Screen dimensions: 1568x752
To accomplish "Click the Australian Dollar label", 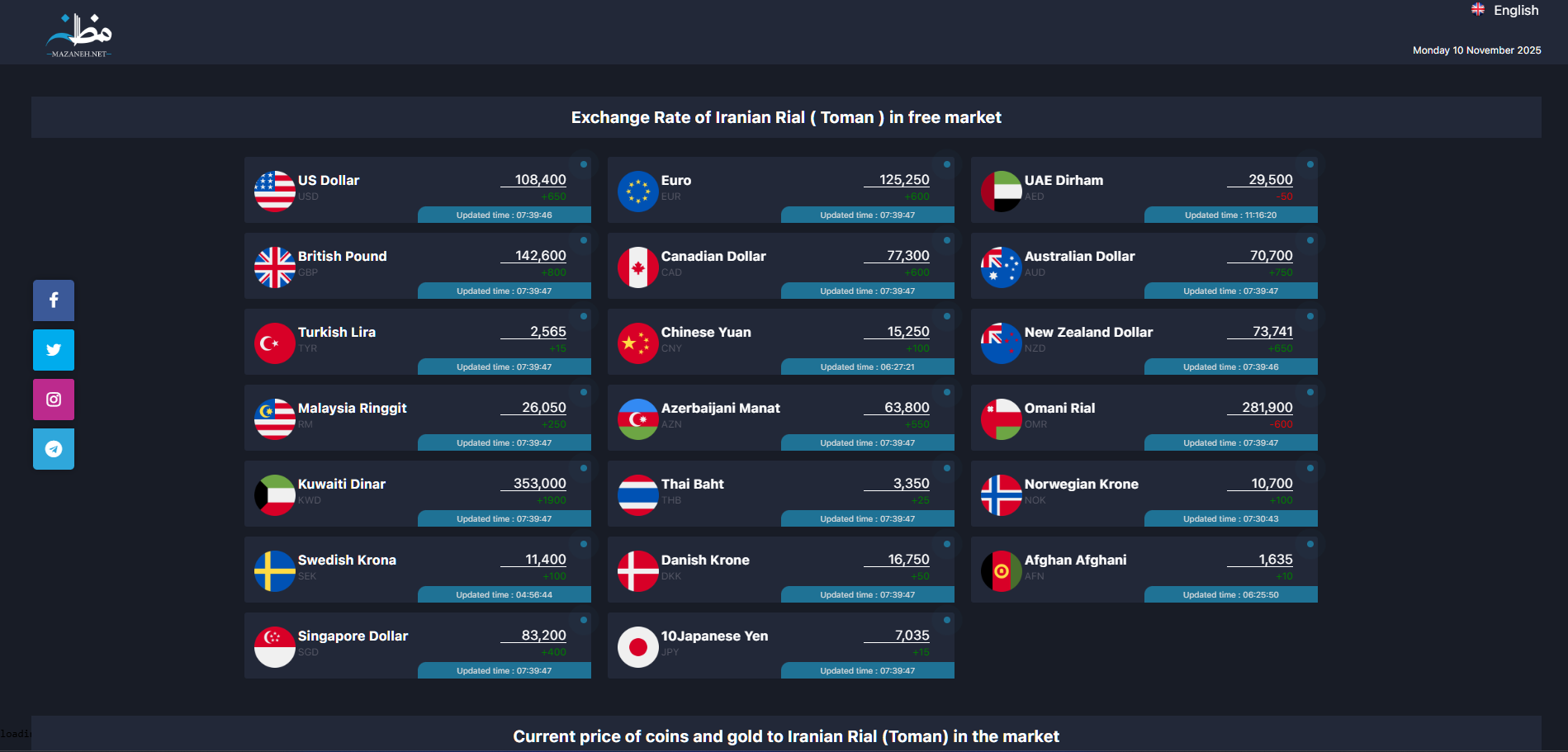I will pyautogui.click(x=1079, y=256).
